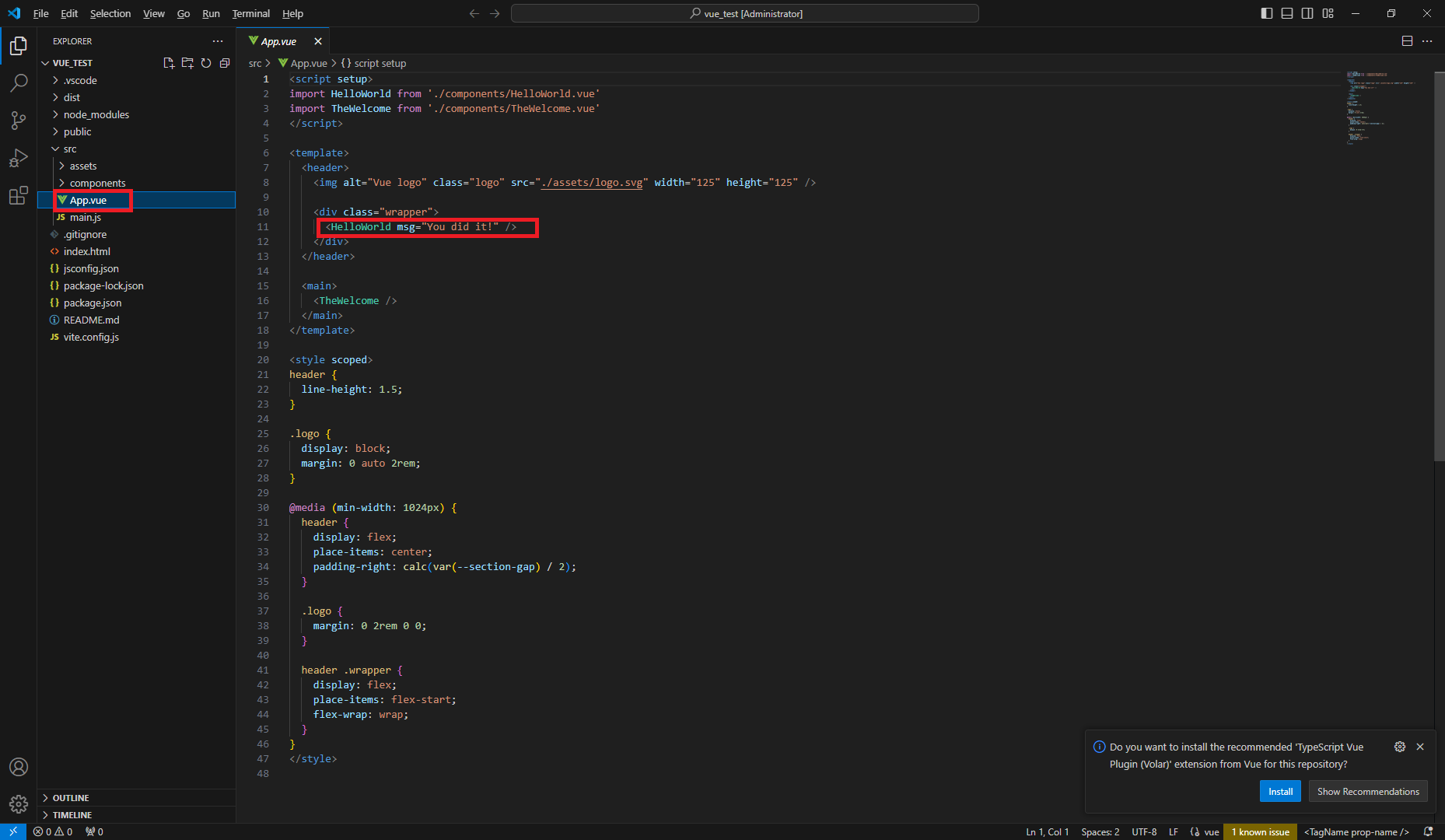Select language mode vue in status bar

[1212, 831]
